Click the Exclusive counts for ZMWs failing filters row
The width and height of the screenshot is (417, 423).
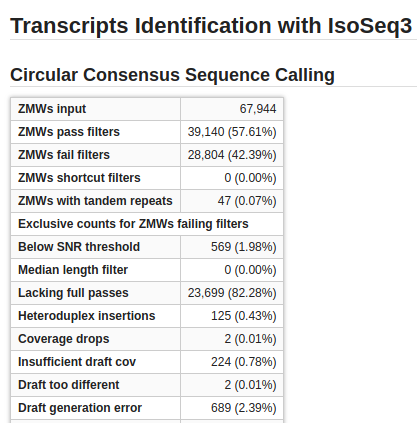point(147,224)
